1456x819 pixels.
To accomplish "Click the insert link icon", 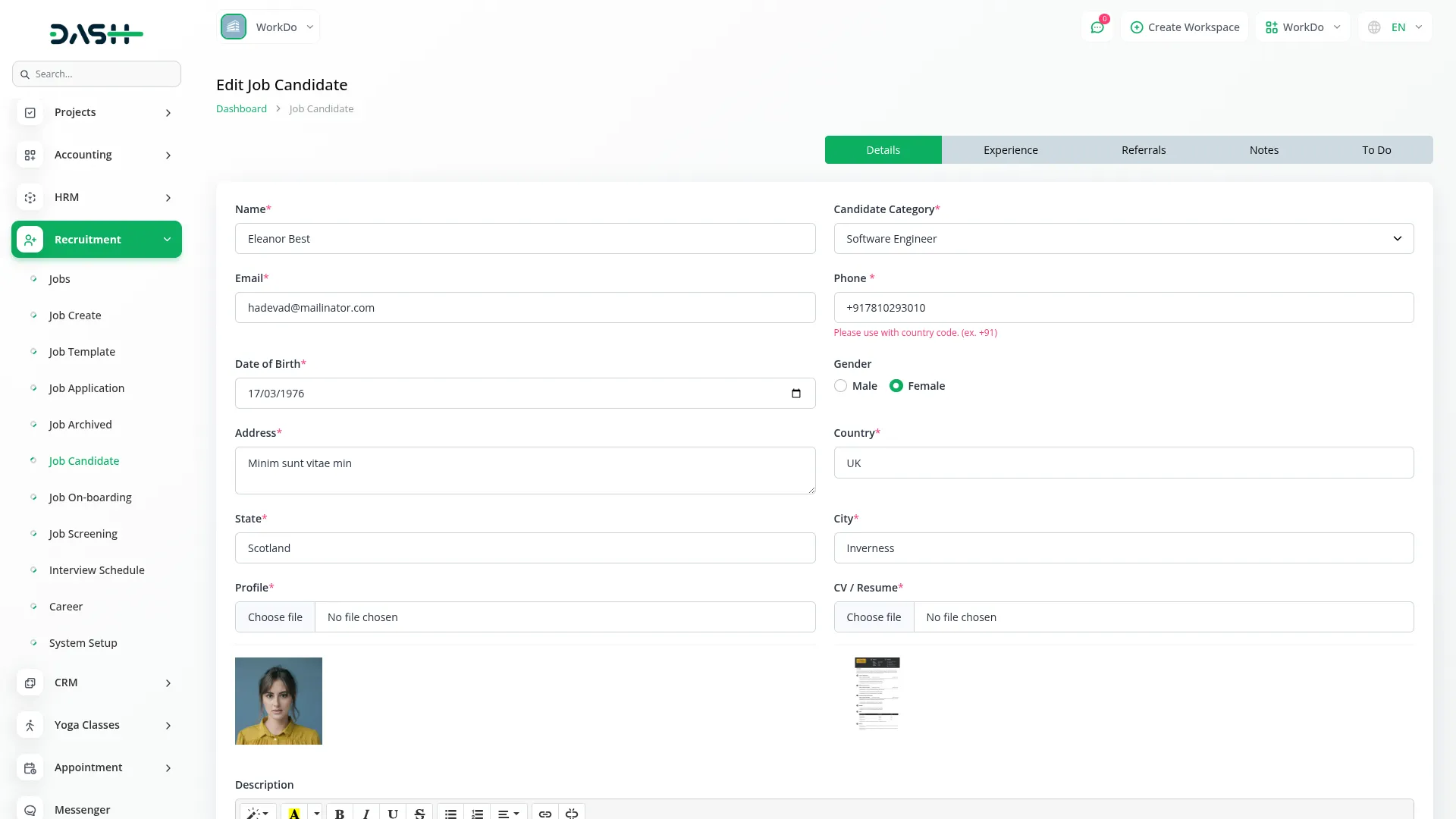I will pos(544,813).
